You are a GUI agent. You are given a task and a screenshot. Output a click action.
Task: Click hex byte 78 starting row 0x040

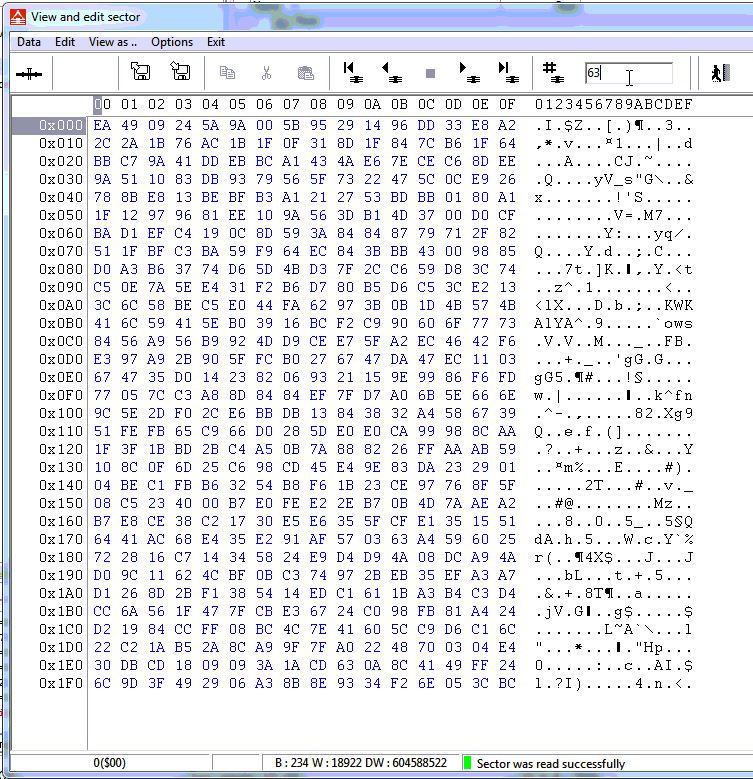102,197
